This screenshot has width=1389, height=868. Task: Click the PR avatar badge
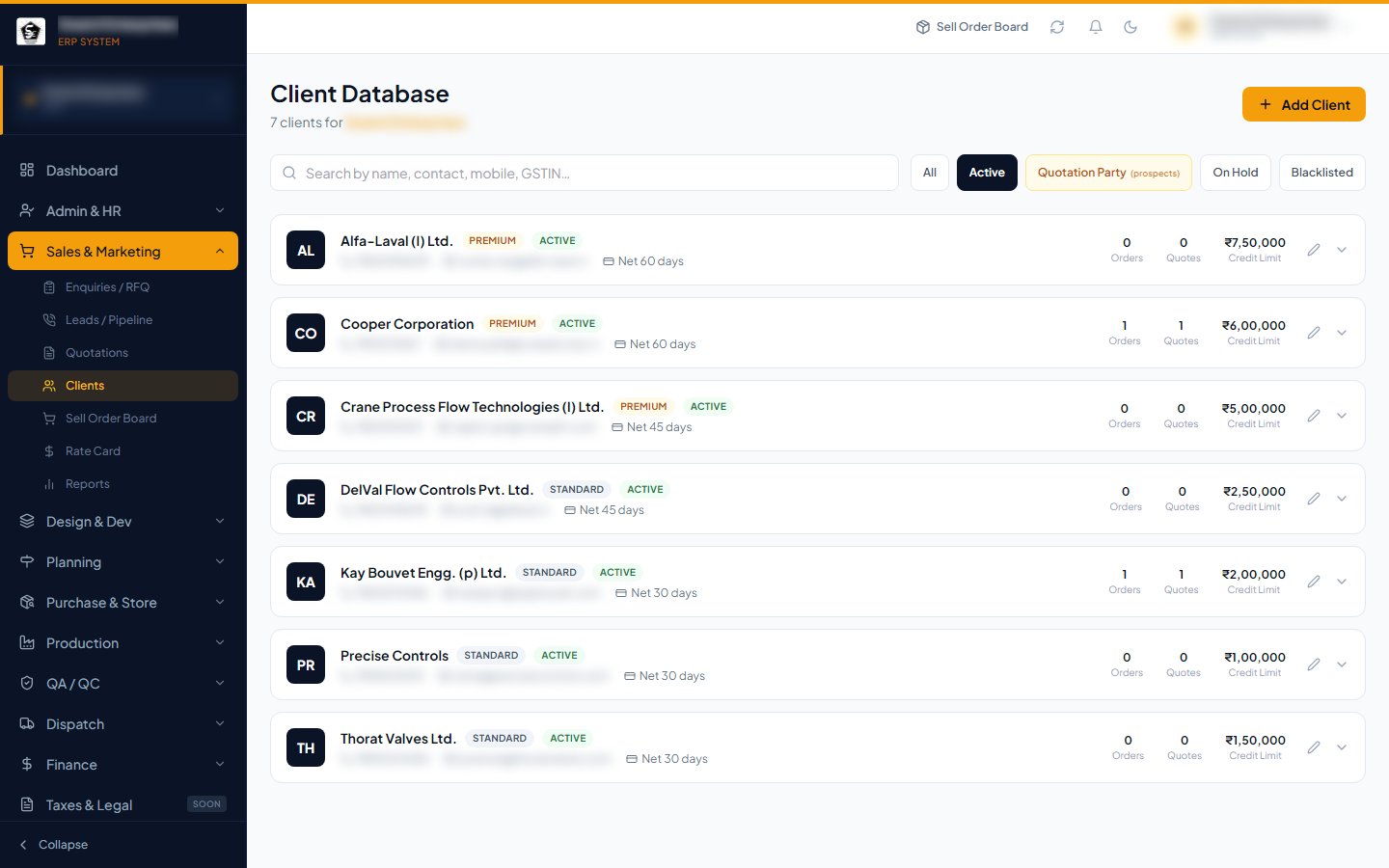(x=306, y=665)
